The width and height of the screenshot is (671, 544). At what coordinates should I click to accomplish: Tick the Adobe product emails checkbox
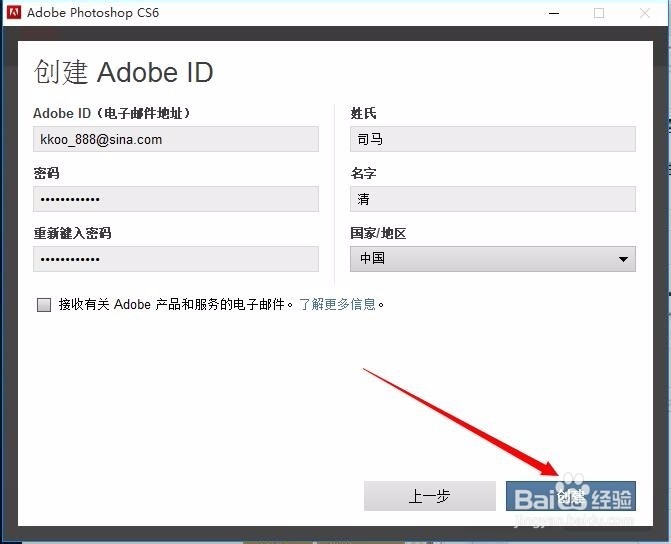tap(44, 305)
